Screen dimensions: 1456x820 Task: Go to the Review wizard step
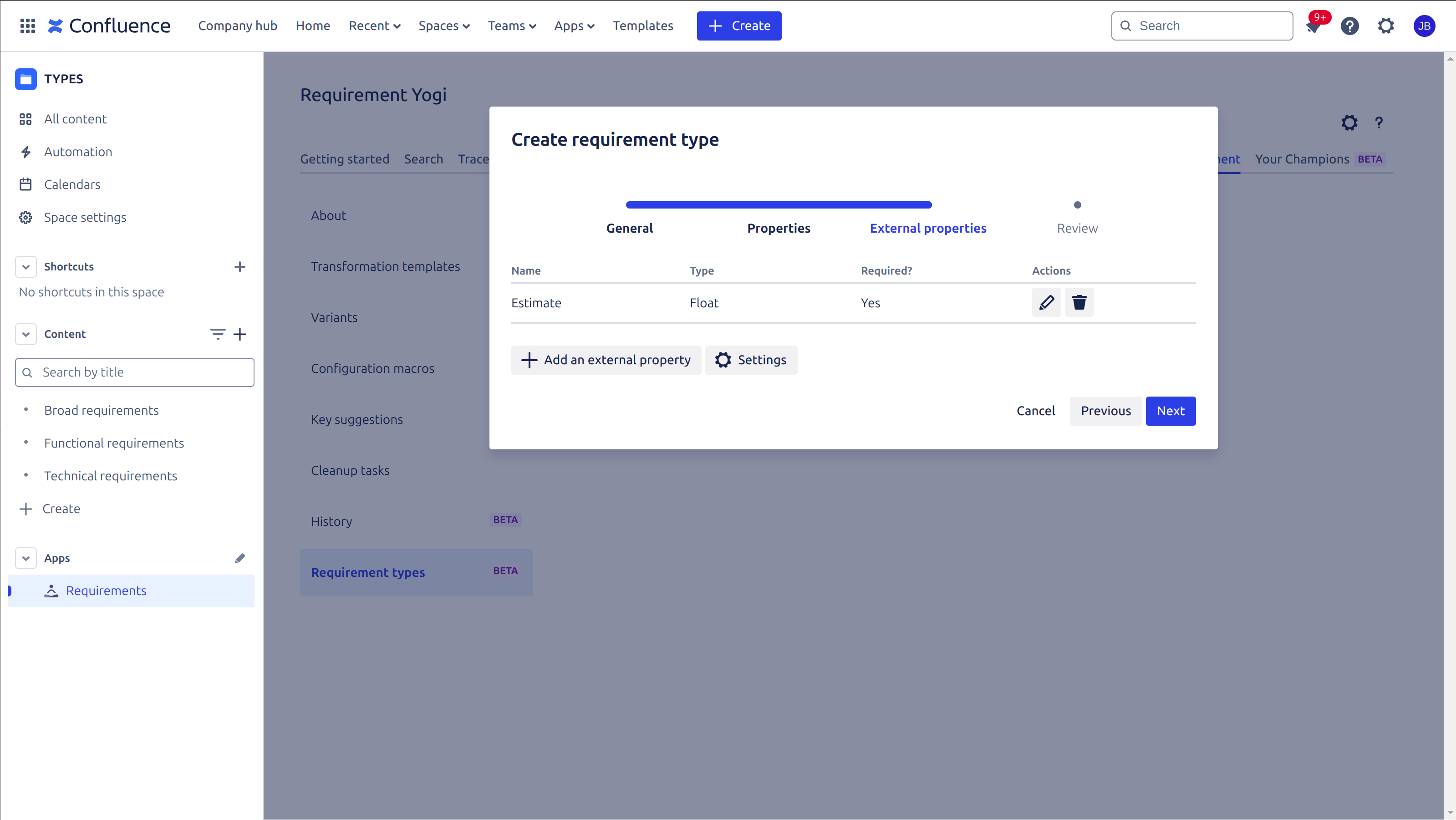click(x=1077, y=228)
